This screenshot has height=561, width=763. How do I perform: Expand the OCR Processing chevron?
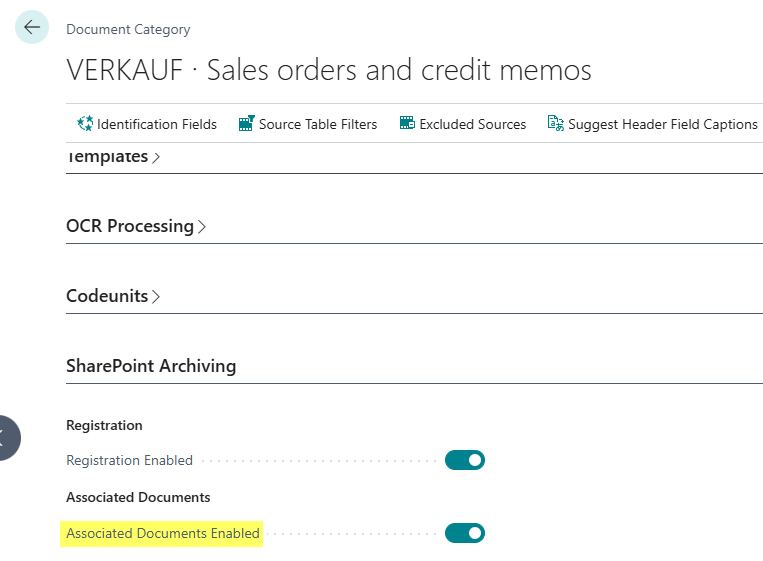coord(202,227)
